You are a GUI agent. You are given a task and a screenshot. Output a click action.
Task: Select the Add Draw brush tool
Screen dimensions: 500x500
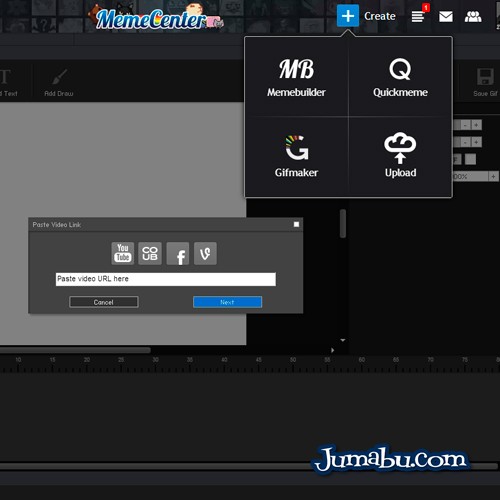point(59,83)
